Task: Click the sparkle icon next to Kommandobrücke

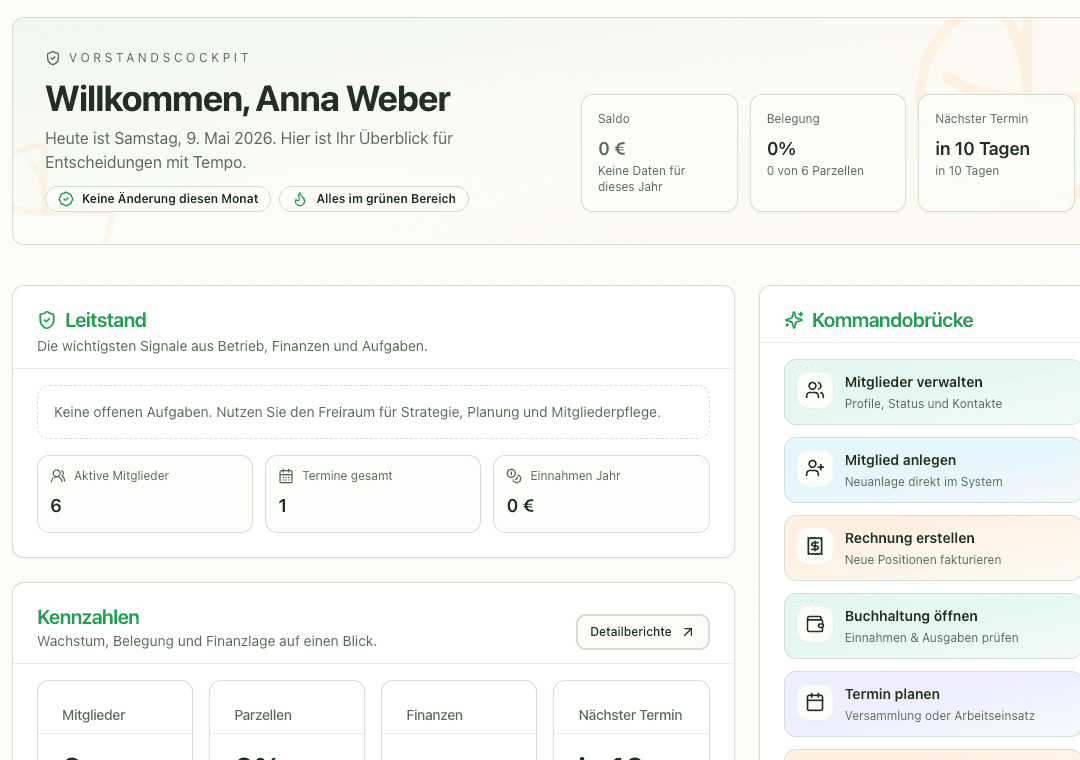Action: (x=794, y=320)
